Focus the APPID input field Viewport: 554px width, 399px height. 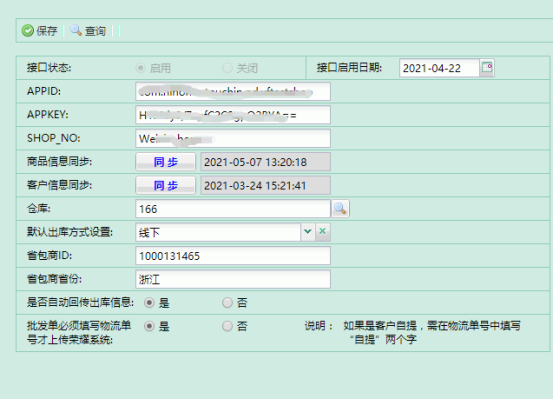click(233, 92)
